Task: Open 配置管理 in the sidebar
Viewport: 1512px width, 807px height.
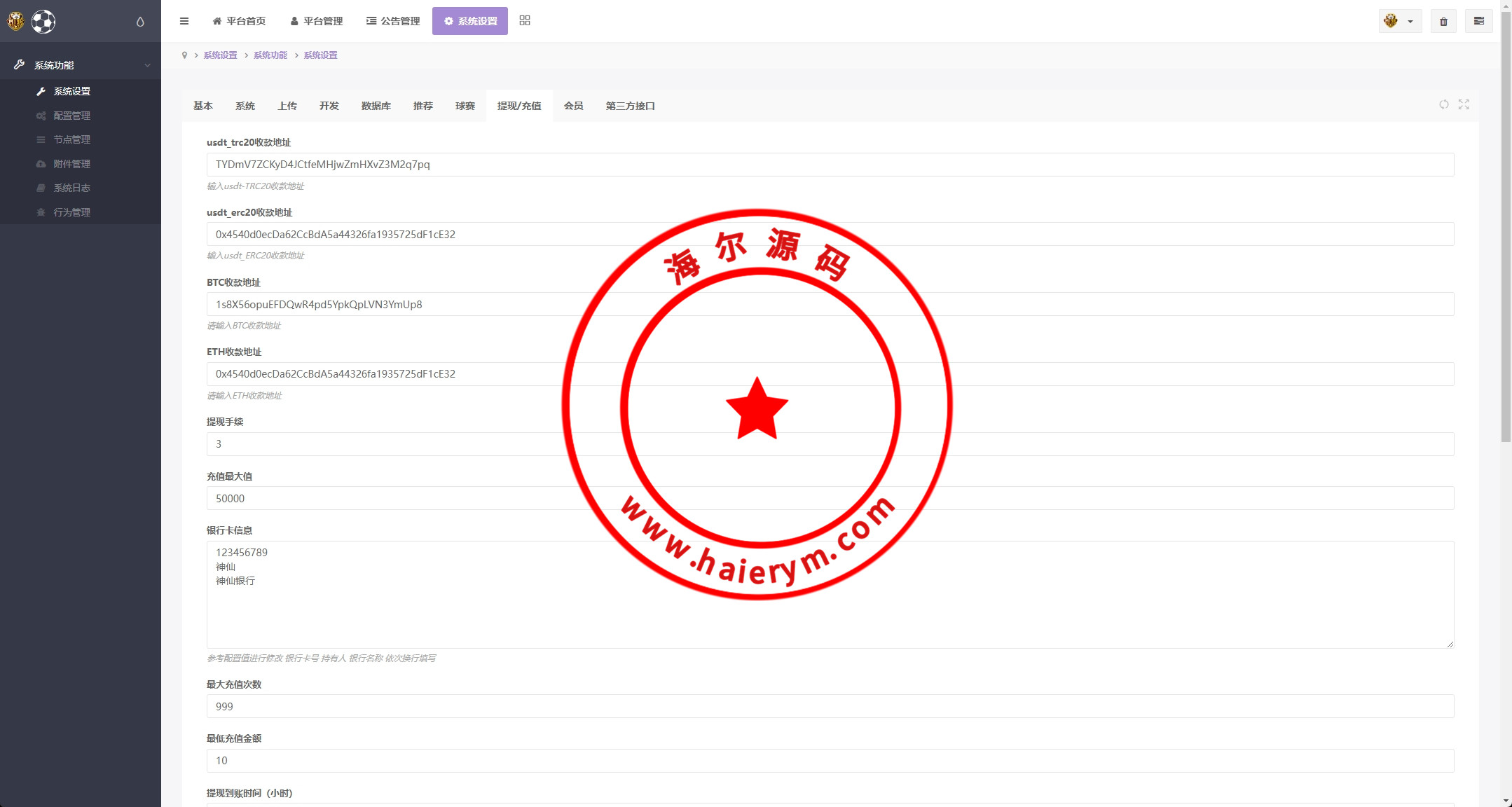Action: pos(71,116)
